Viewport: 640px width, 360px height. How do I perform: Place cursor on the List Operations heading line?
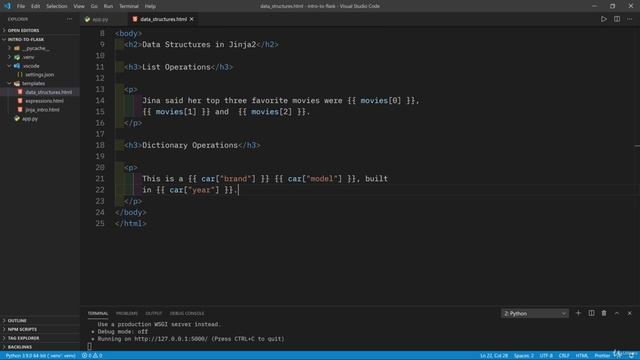[x=179, y=67]
